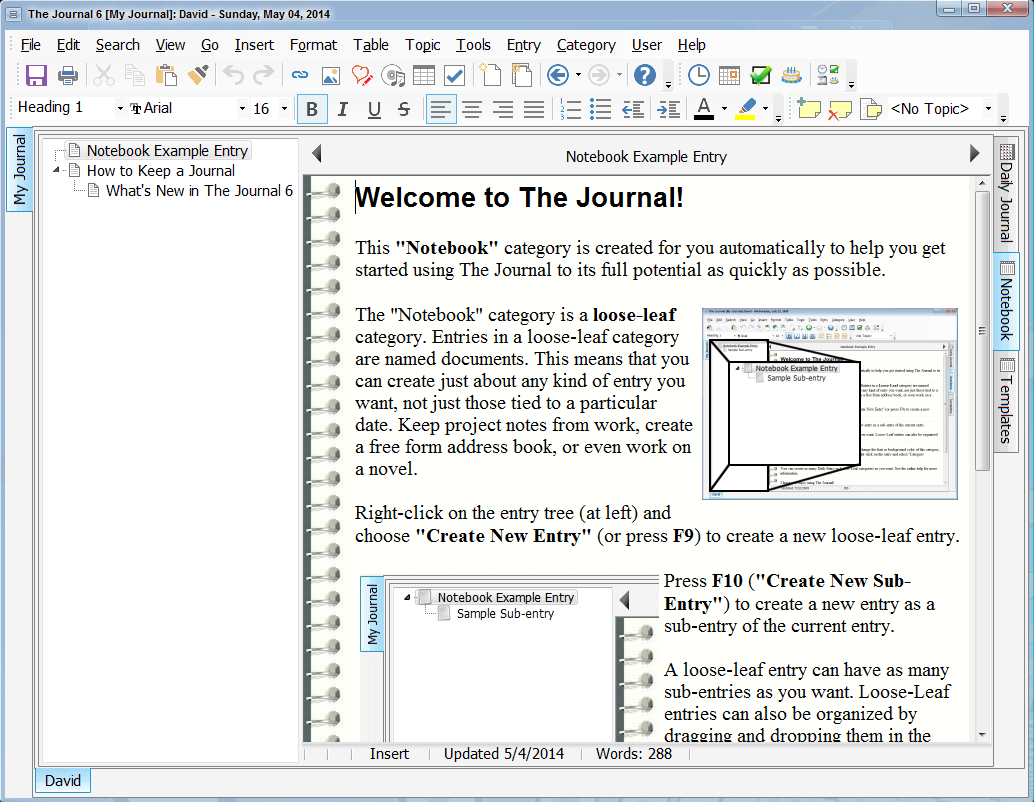This screenshot has width=1034, height=802.
Task: Click the format painter brush icon
Action: point(198,75)
